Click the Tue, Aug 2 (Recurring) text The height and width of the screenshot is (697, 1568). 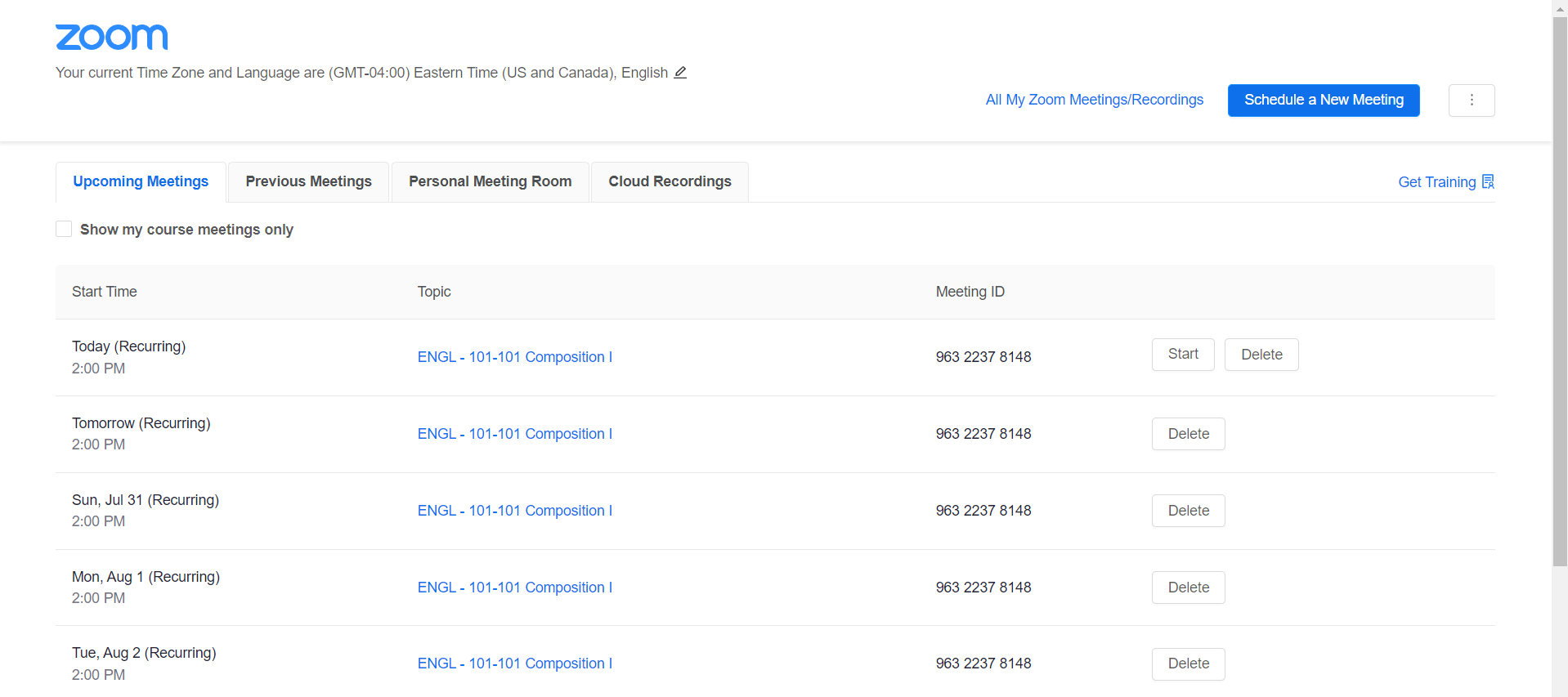(144, 653)
